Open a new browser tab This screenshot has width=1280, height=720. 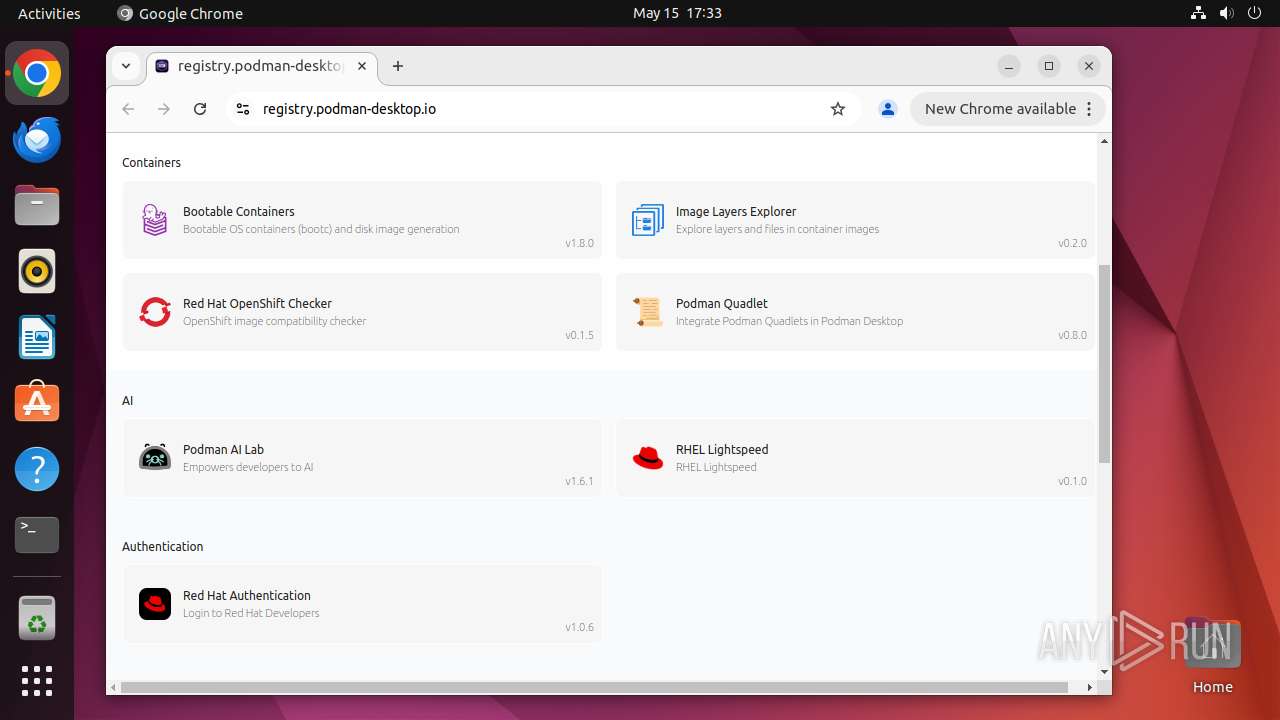click(x=398, y=66)
